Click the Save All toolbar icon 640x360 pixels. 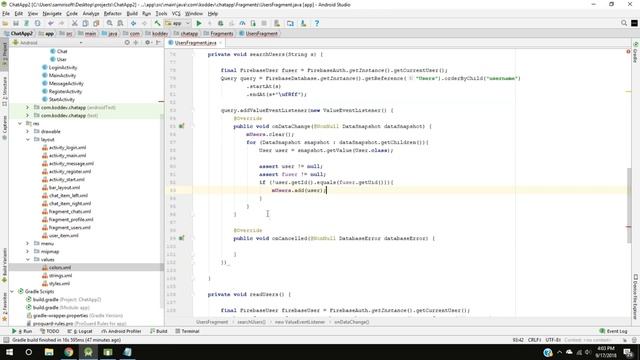[16, 23]
